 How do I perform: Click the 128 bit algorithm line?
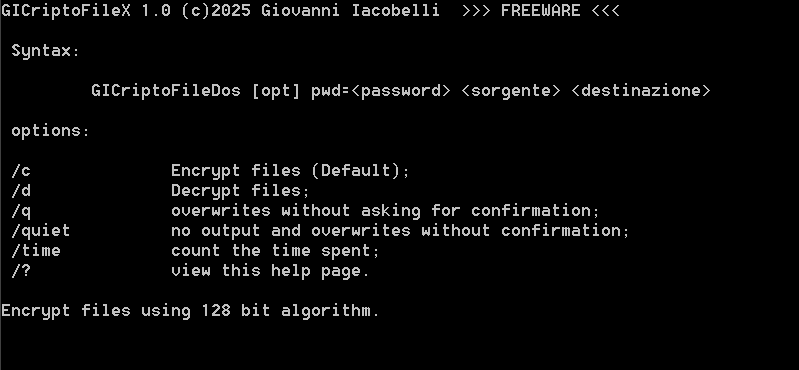pos(191,311)
